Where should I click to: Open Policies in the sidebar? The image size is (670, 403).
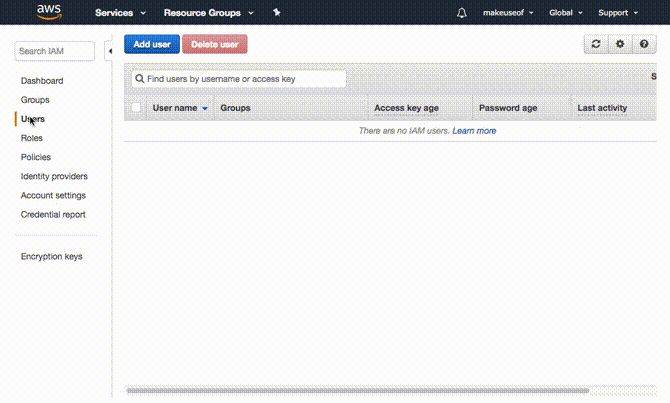pyautogui.click(x=36, y=157)
